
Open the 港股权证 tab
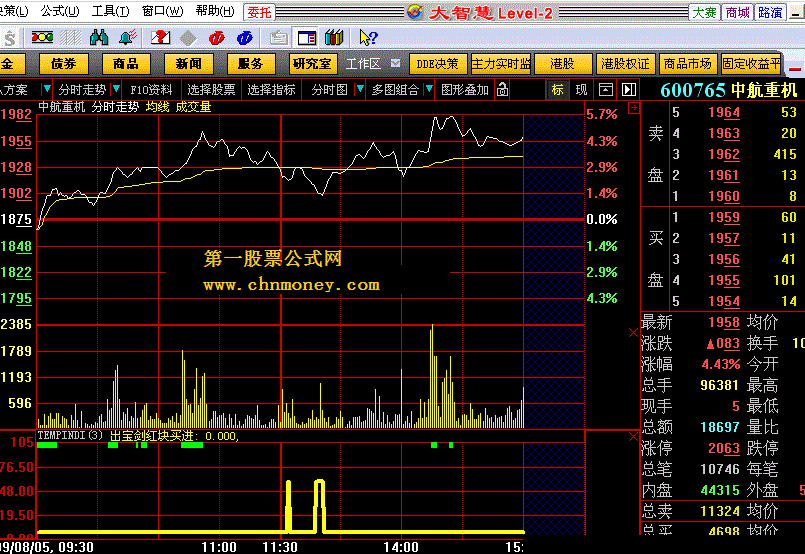click(x=625, y=64)
